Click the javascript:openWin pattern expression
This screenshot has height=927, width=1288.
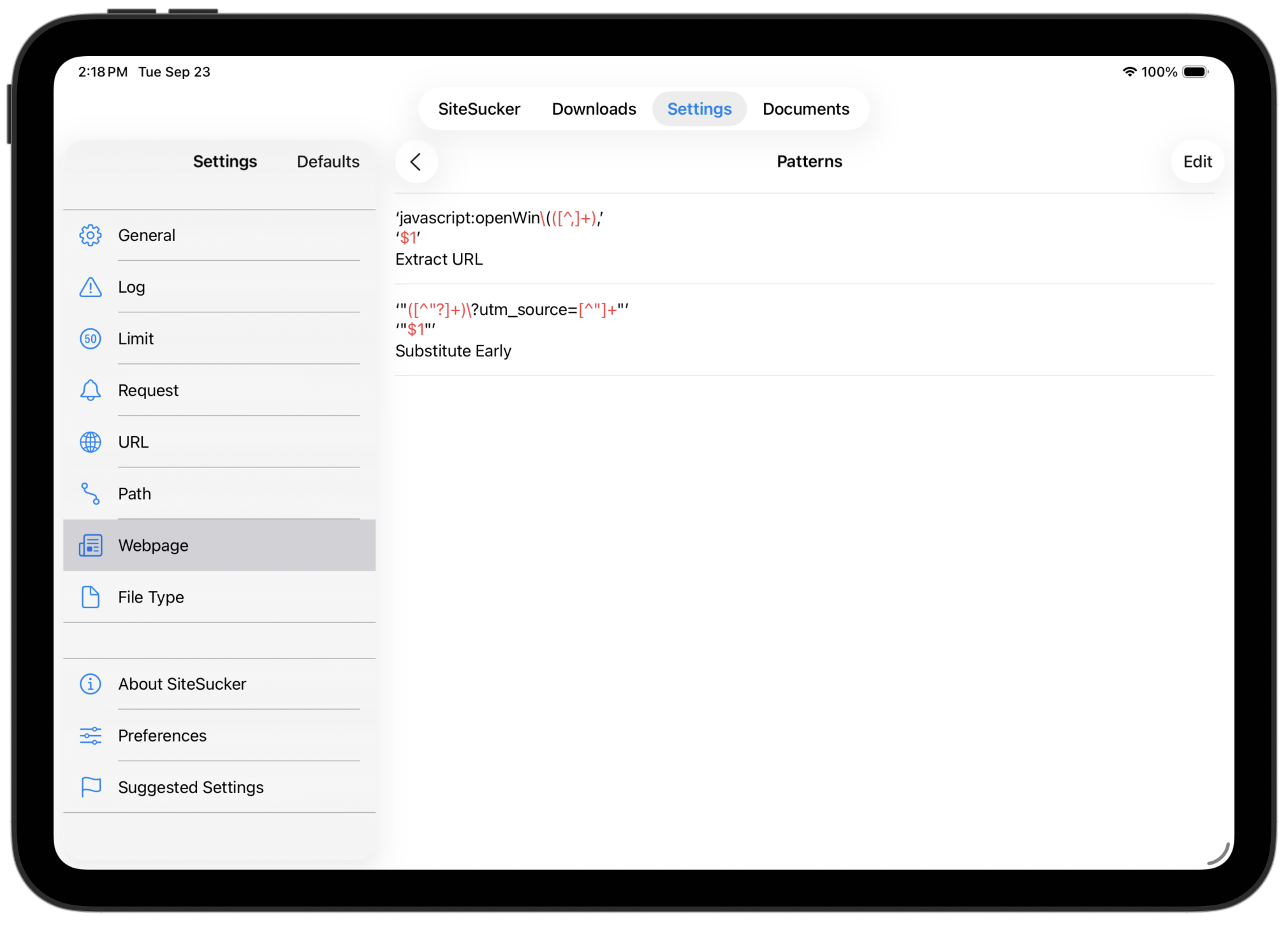point(499,218)
